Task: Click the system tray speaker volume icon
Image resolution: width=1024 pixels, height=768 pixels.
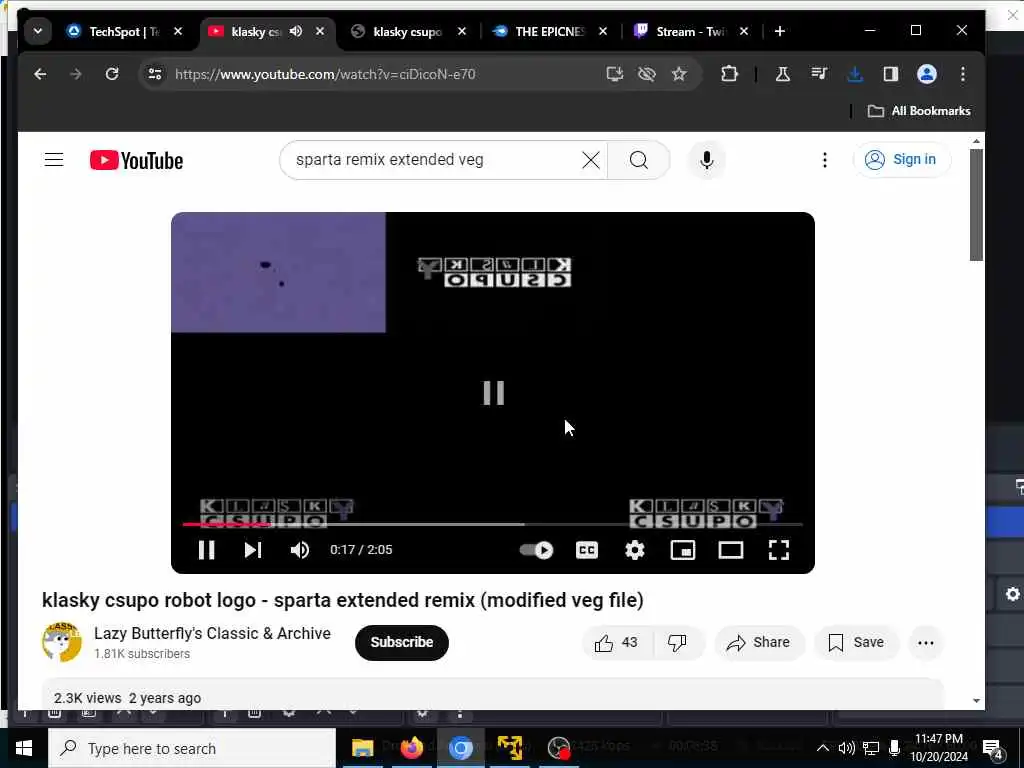Action: click(x=846, y=748)
